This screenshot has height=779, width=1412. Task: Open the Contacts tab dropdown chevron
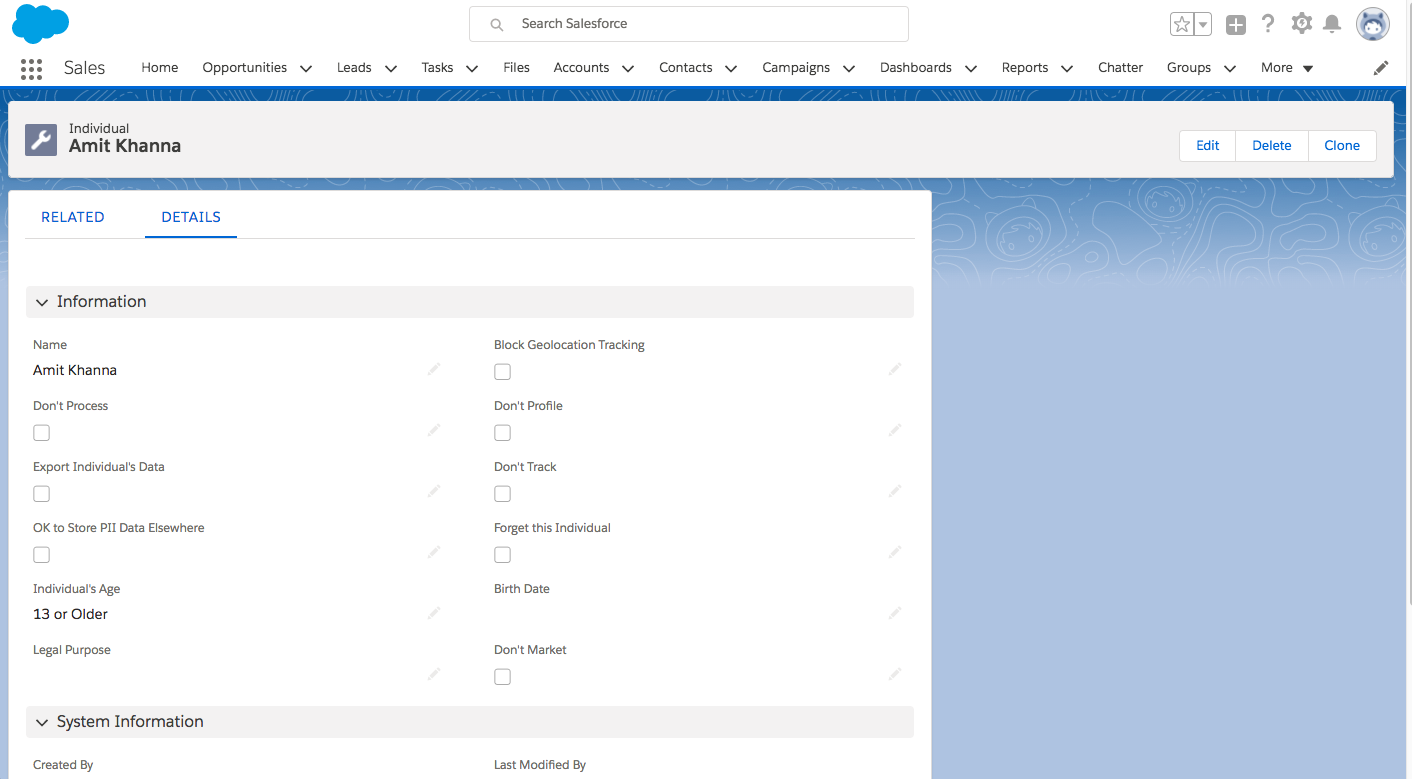[x=731, y=69]
